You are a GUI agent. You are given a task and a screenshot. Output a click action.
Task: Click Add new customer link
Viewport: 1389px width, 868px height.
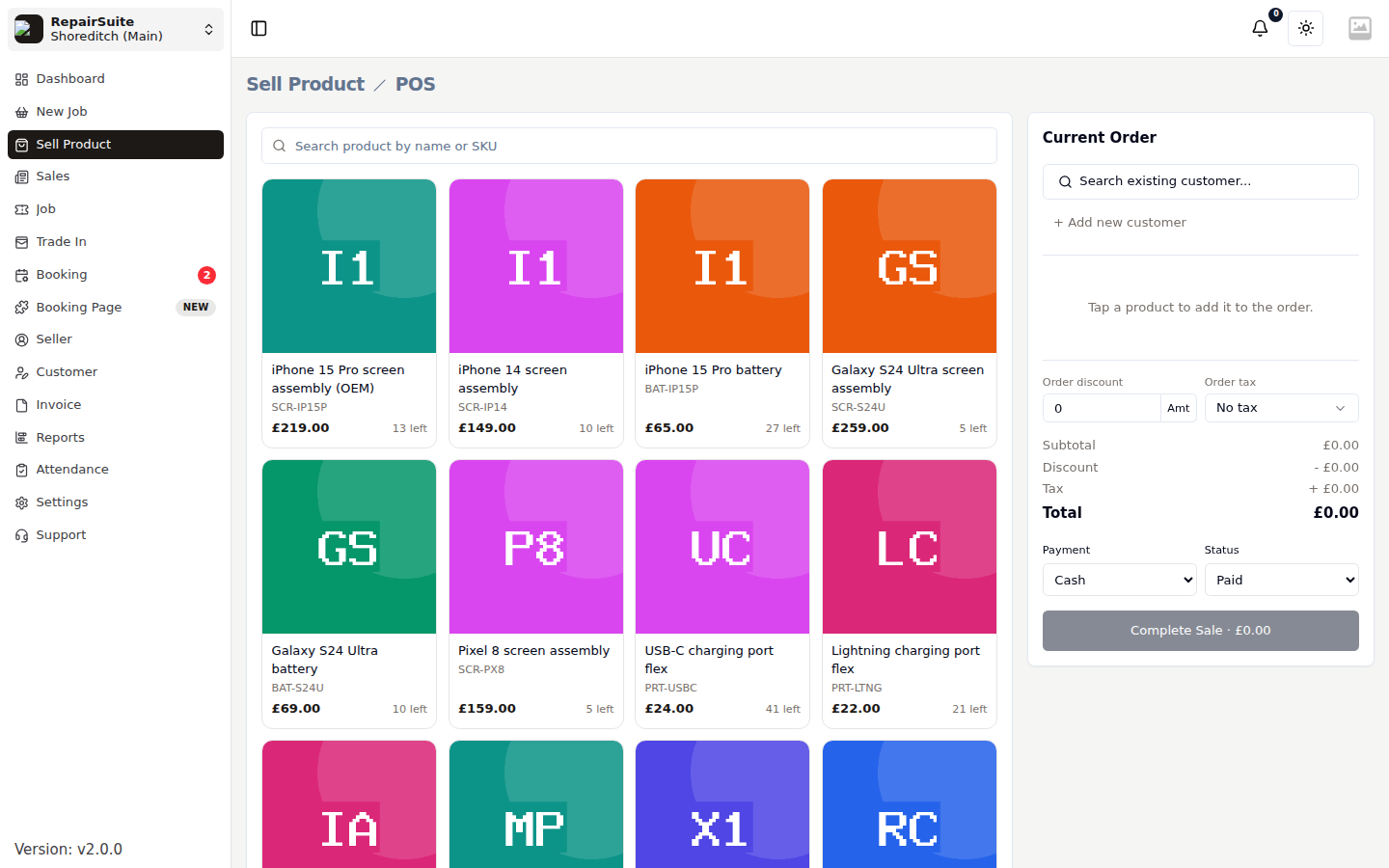tap(1119, 223)
